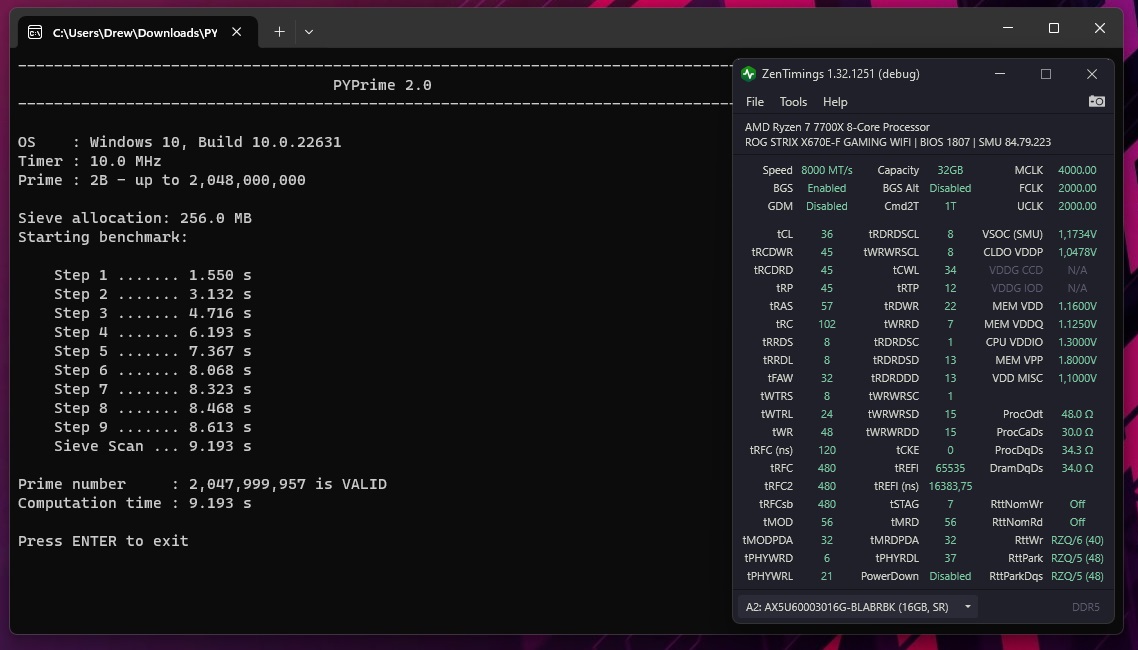Open the memory module selector dropdown
Image resolution: width=1138 pixels, height=650 pixels.
pos(857,606)
